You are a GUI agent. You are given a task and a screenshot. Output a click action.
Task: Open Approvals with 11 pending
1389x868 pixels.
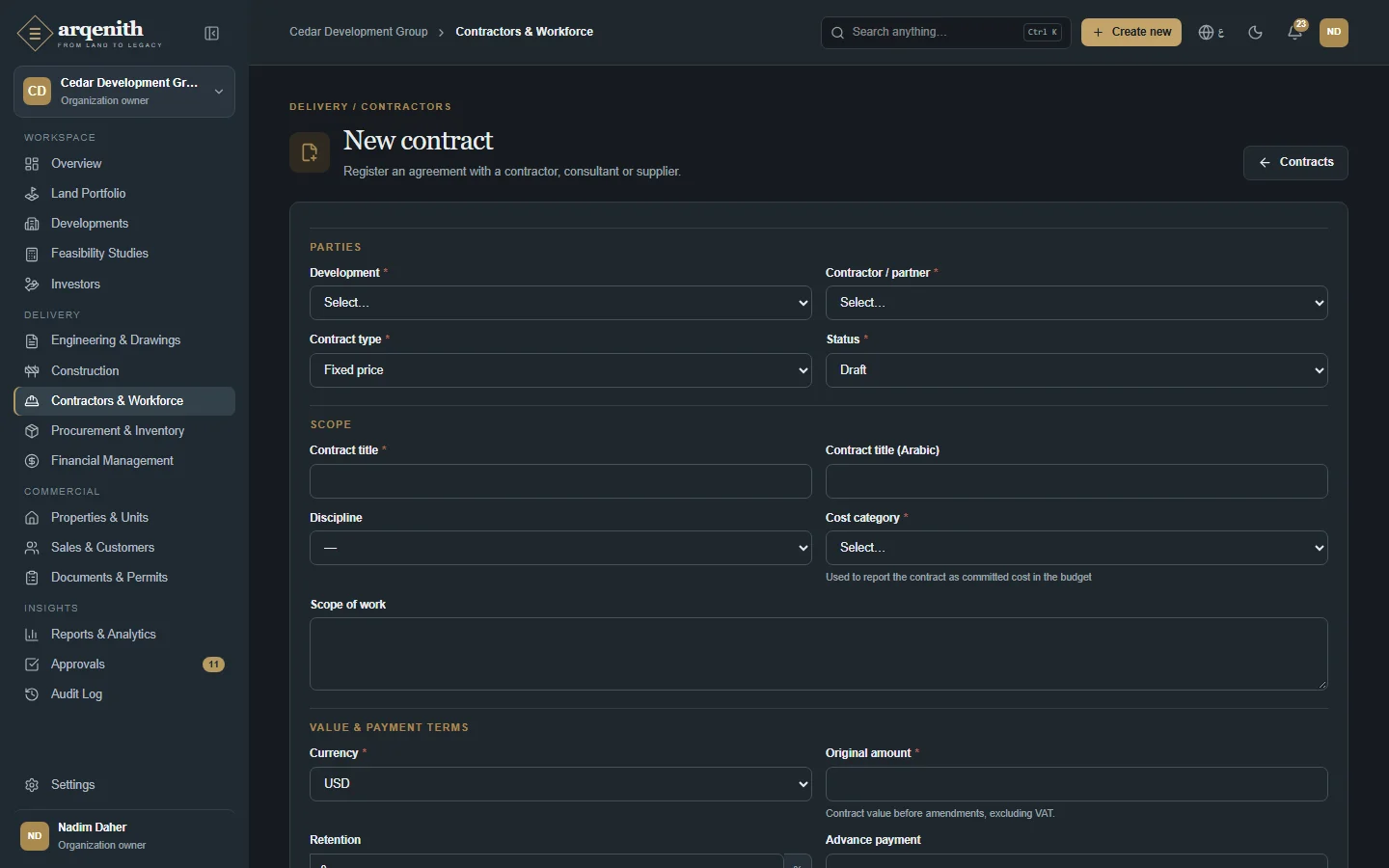pos(124,665)
